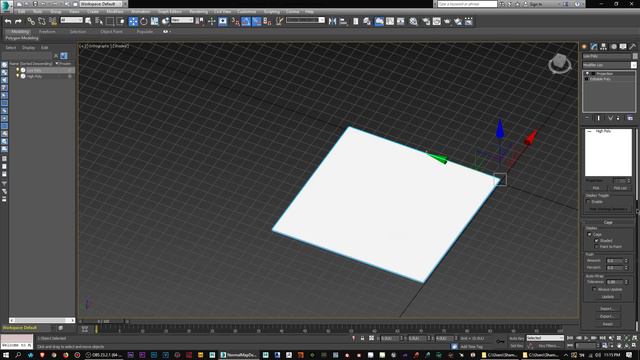Open Render Setup icon
The height and width of the screenshot is (360, 640).
(426, 21)
